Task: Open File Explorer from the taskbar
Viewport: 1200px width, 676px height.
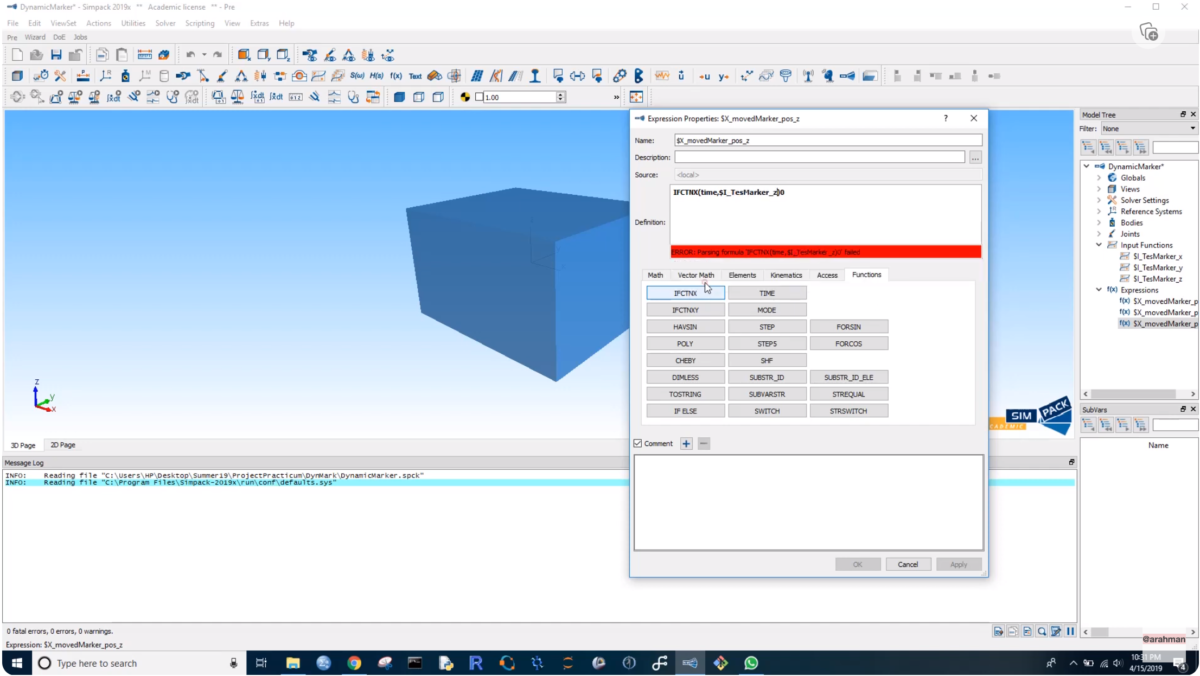Action: click(x=293, y=662)
